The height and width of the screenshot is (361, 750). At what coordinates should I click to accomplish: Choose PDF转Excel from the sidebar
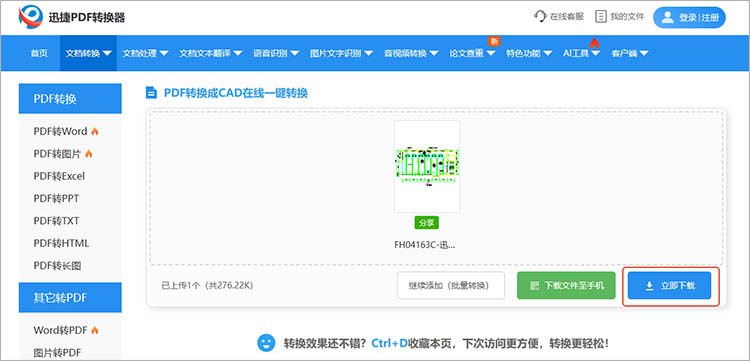pyautogui.click(x=59, y=176)
